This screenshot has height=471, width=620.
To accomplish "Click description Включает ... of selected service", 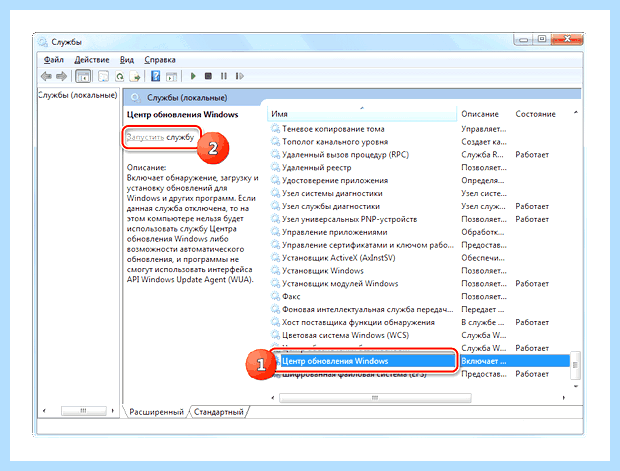I will pyautogui.click(x=484, y=361).
